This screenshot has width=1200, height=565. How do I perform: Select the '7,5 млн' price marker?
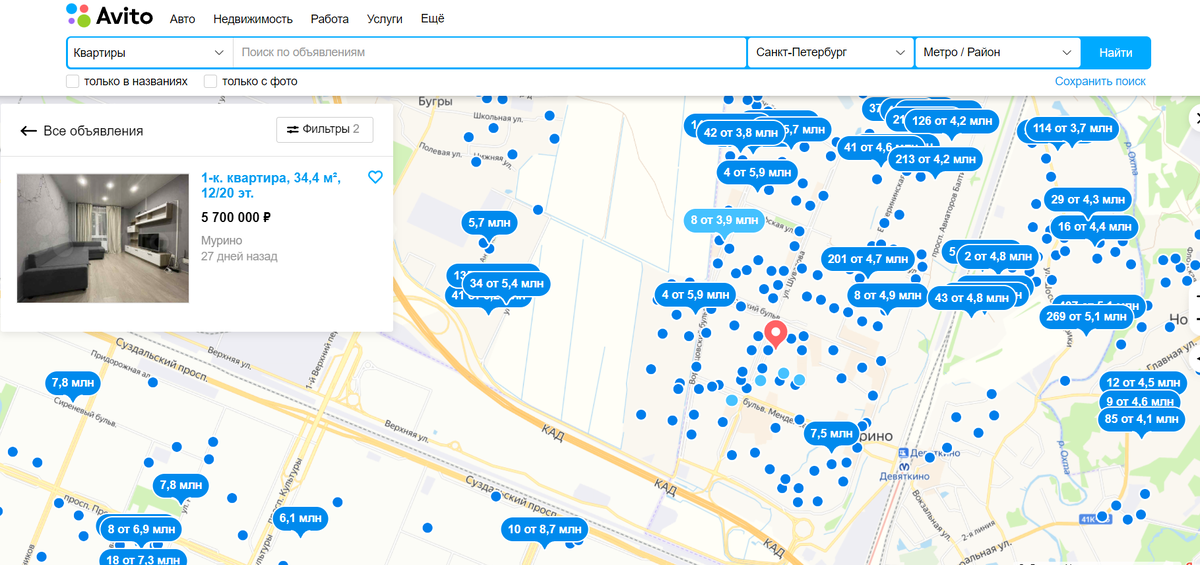pos(831,434)
